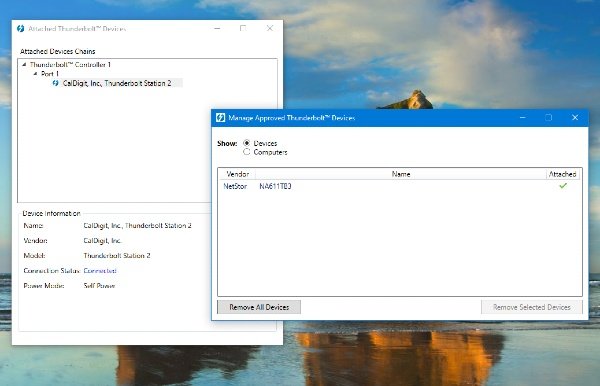This screenshot has height=386, width=600.
Task: Click the Self Power mode value
Action: tap(99, 285)
